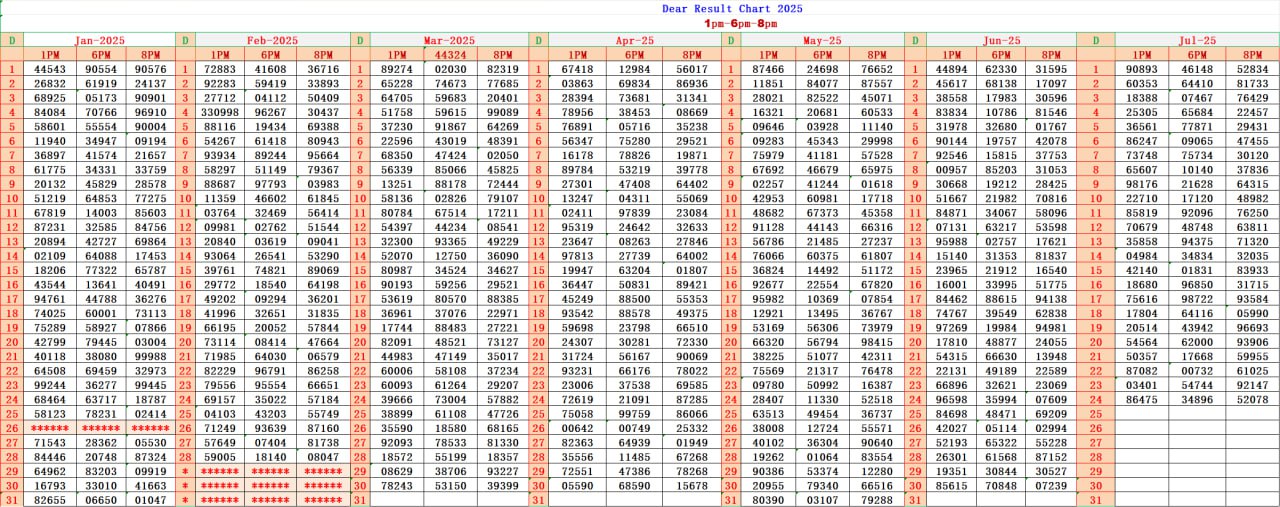
Task: Click the 6PM column header under Jul-25
Action: tap(1197, 54)
